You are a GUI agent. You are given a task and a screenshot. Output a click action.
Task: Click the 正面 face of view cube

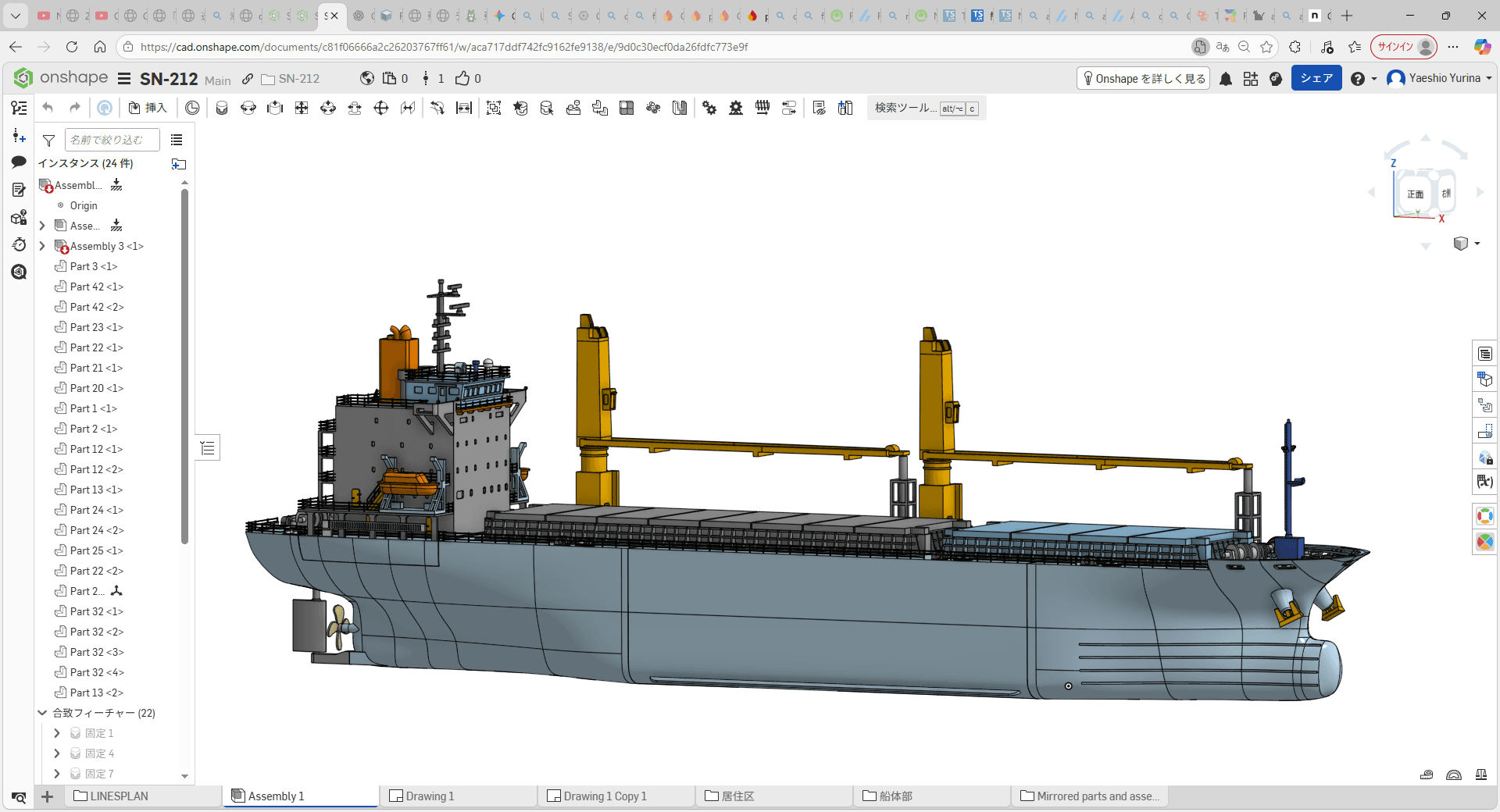pos(1415,194)
